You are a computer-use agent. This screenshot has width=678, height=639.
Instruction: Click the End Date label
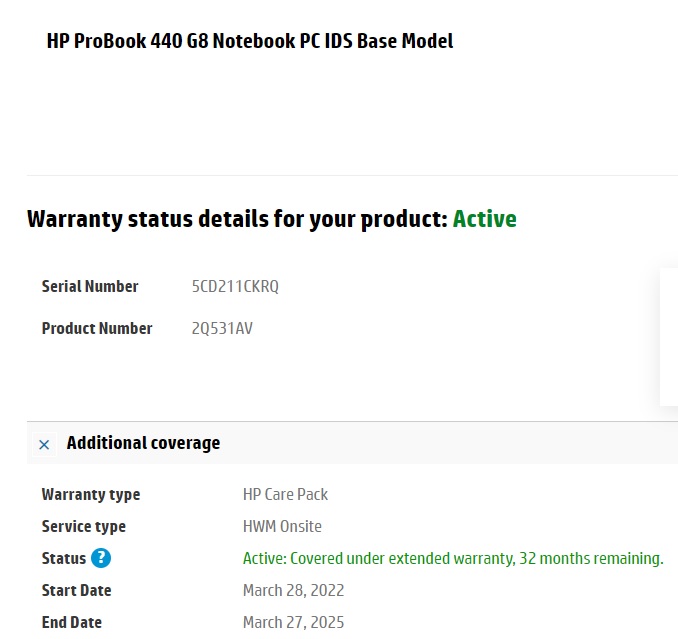click(x=72, y=622)
